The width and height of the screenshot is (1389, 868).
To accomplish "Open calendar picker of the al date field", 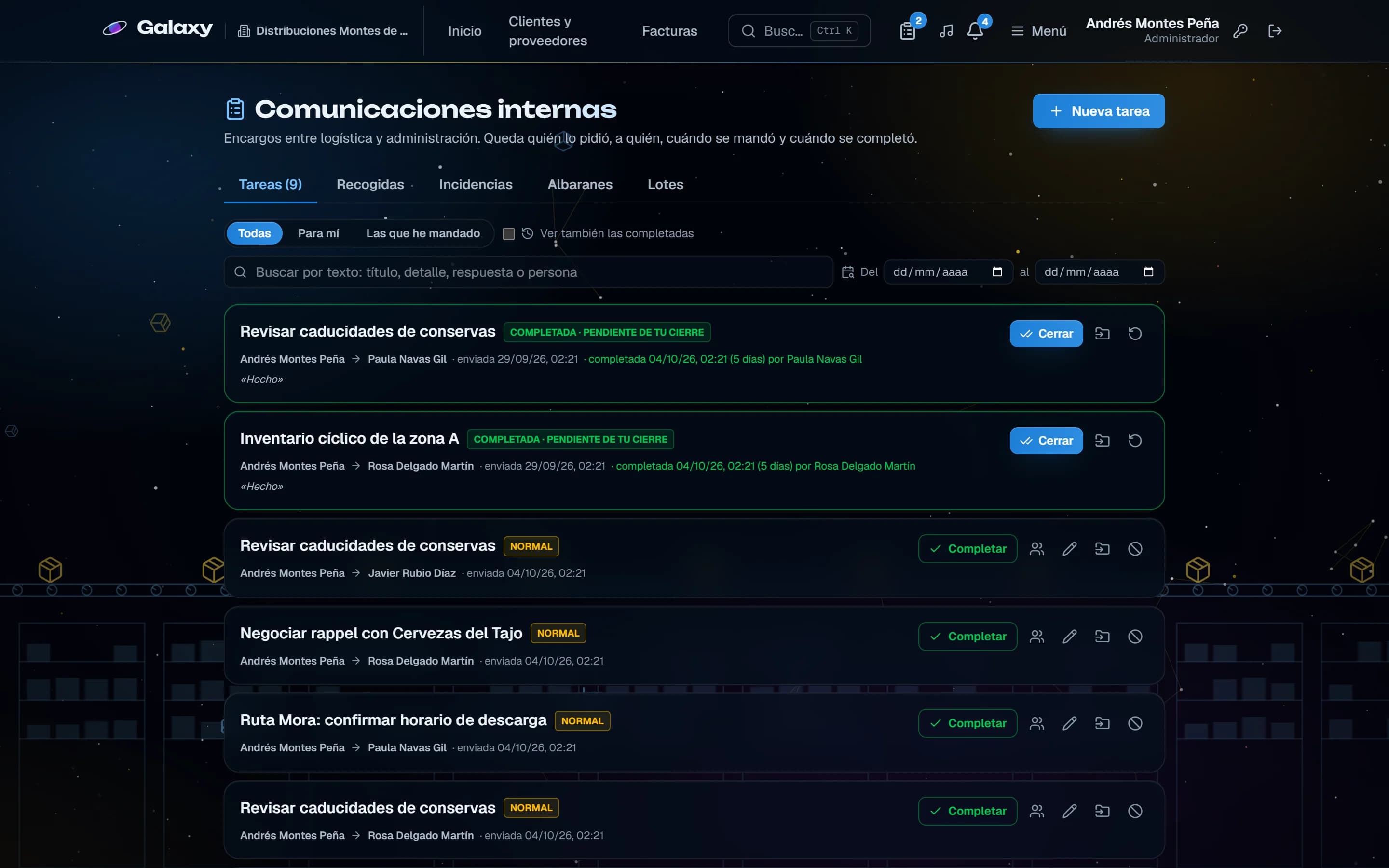I will click(1148, 272).
